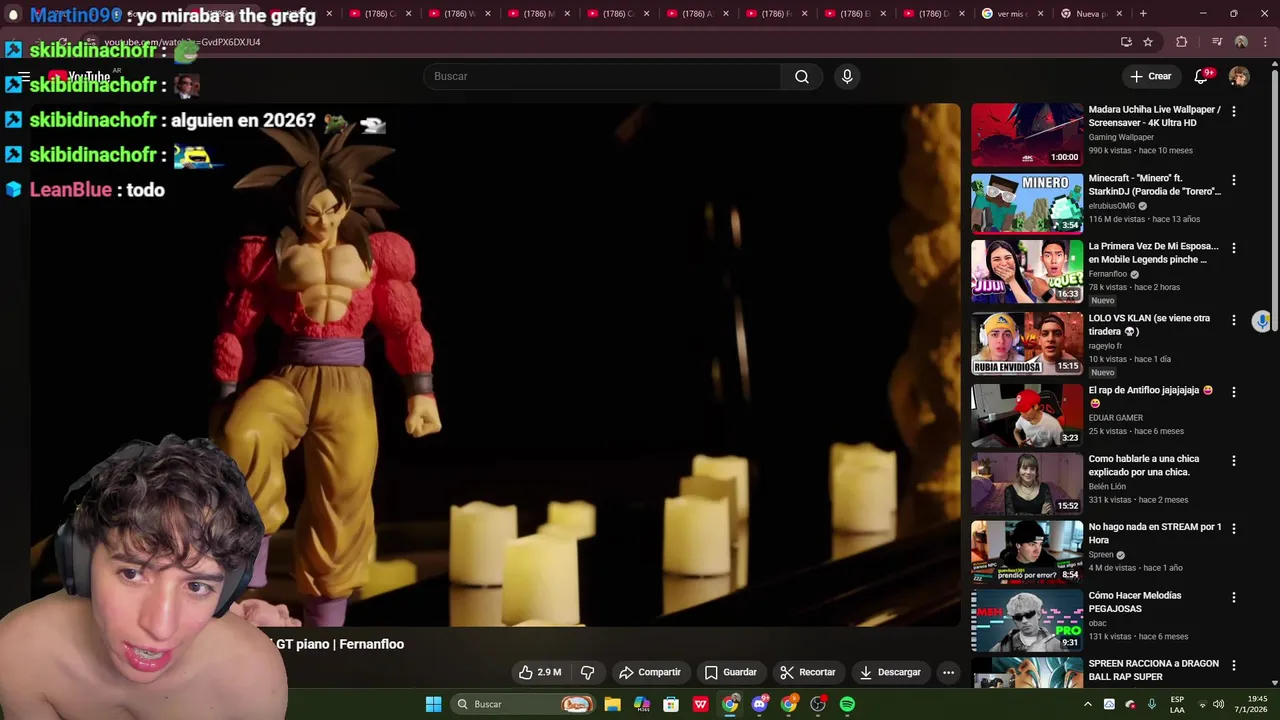Click the Guardar button
The height and width of the screenshot is (720, 1280).
(730, 672)
